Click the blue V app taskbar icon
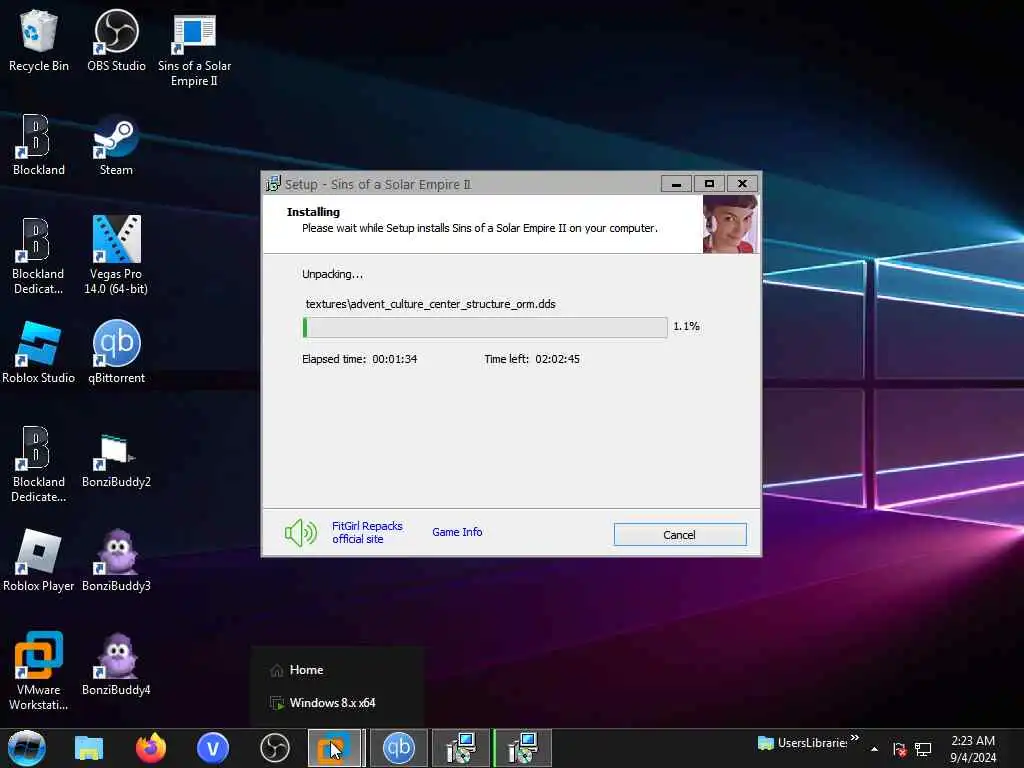Viewport: 1024px width, 768px height. click(x=212, y=748)
